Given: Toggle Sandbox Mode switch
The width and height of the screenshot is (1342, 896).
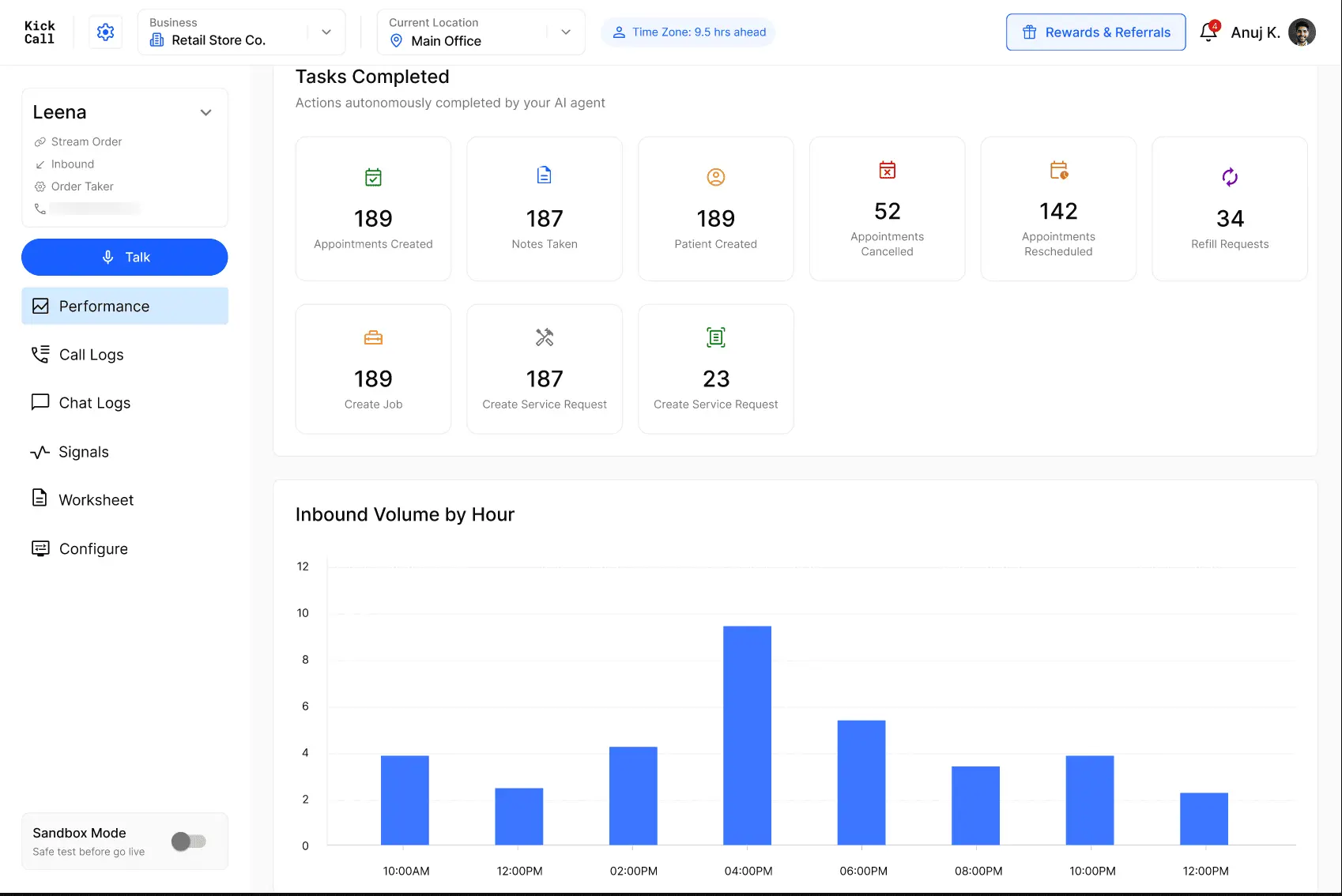Looking at the screenshot, I should click(x=189, y=841).
